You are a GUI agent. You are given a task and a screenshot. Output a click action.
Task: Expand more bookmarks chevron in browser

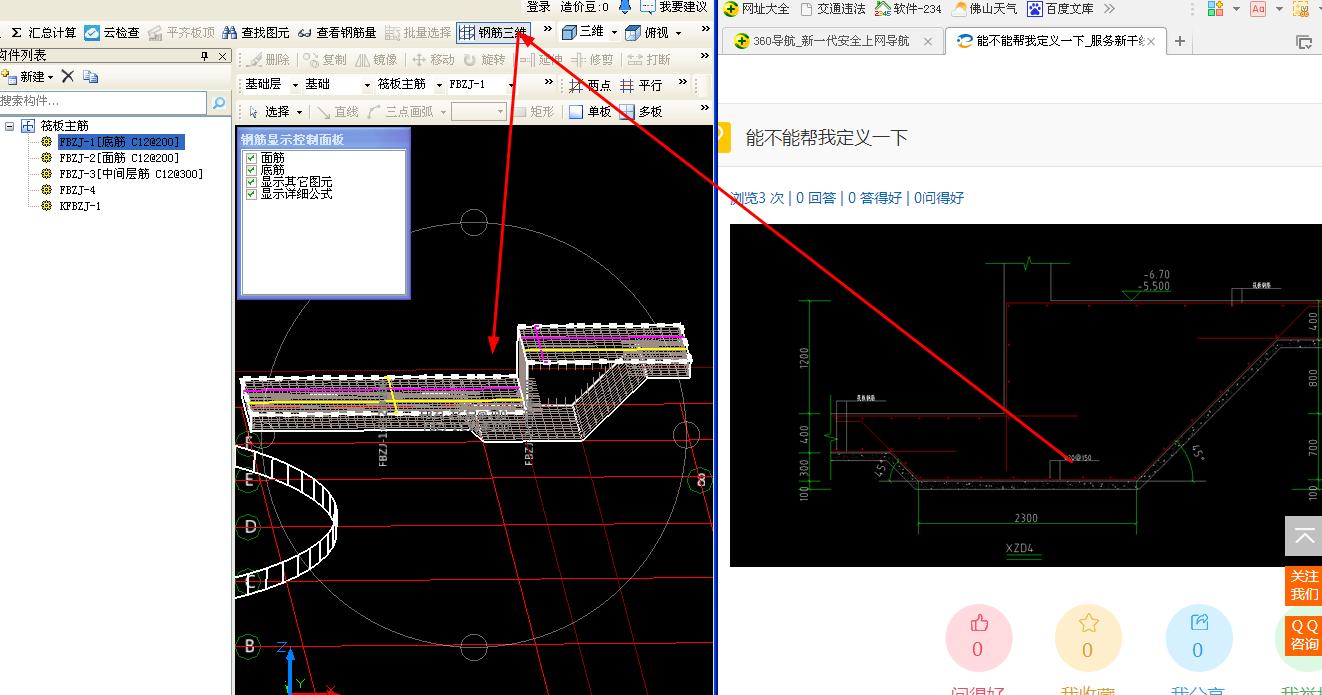pyautogui.click(x=1109, y=9)
